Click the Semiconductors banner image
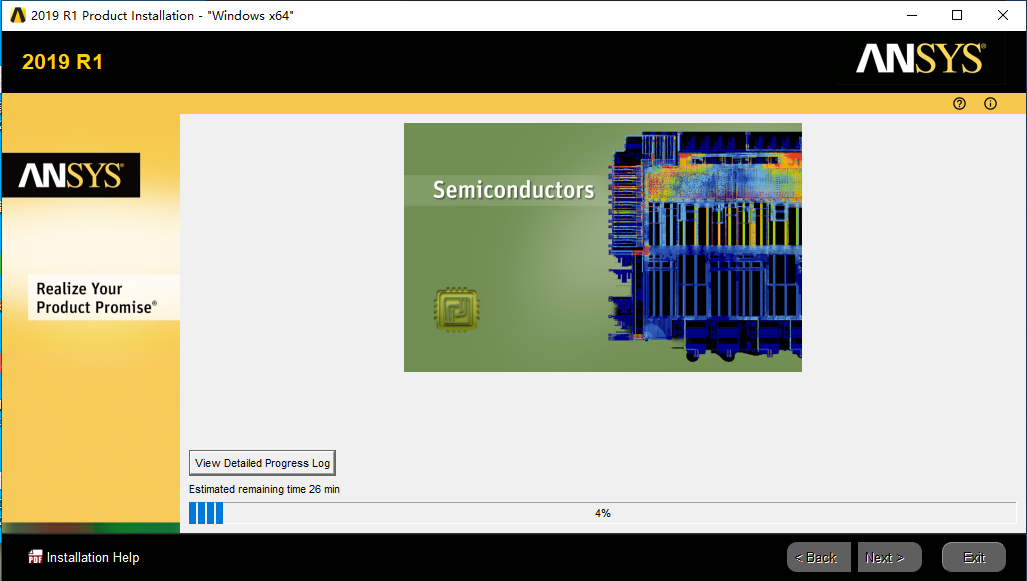This screenshot has height=581, width=1027. [x=603, y=248]
